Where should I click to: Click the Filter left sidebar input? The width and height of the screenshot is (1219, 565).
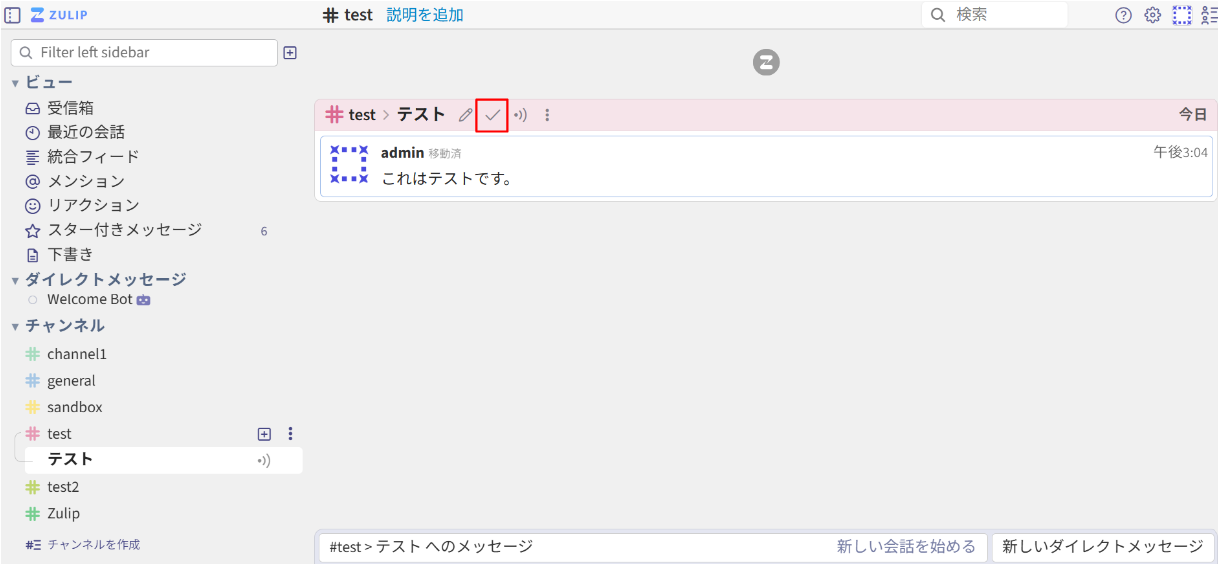pyautogui.click(x=144, y=53)
